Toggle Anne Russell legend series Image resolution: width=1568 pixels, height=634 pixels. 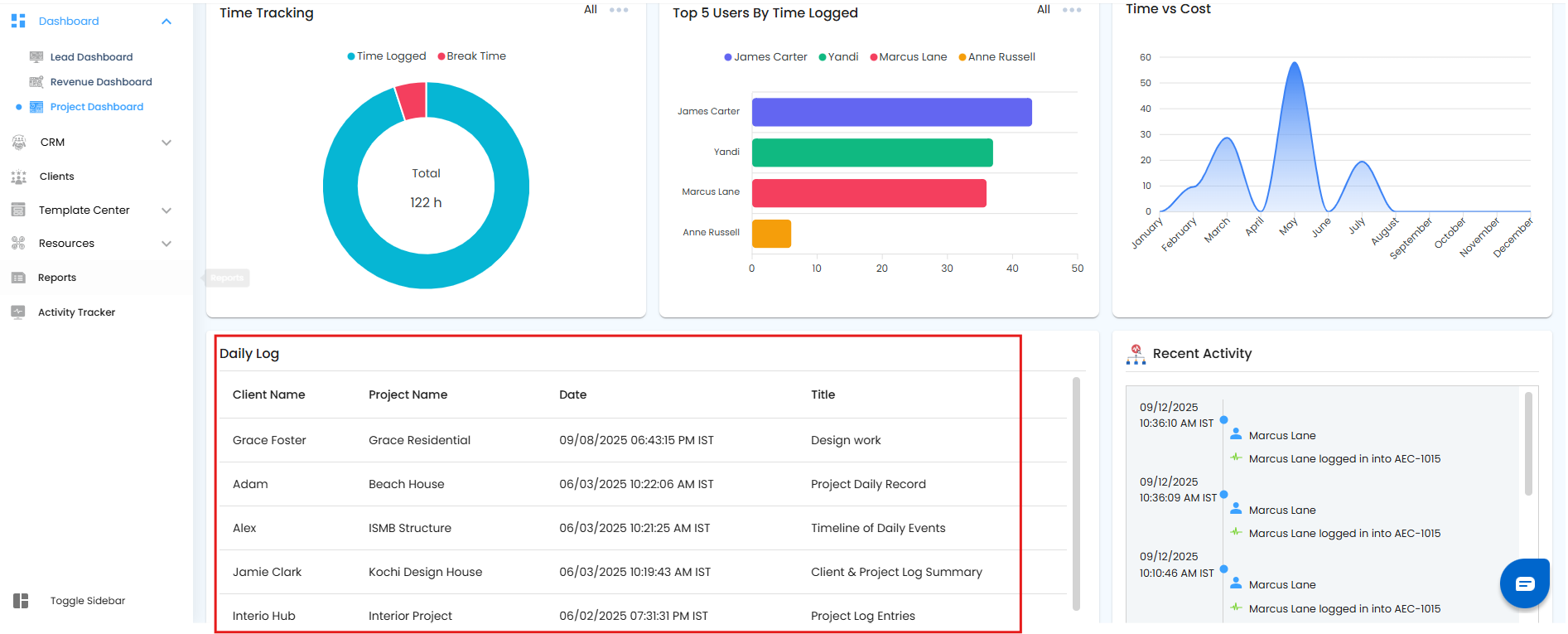point(997,57)
